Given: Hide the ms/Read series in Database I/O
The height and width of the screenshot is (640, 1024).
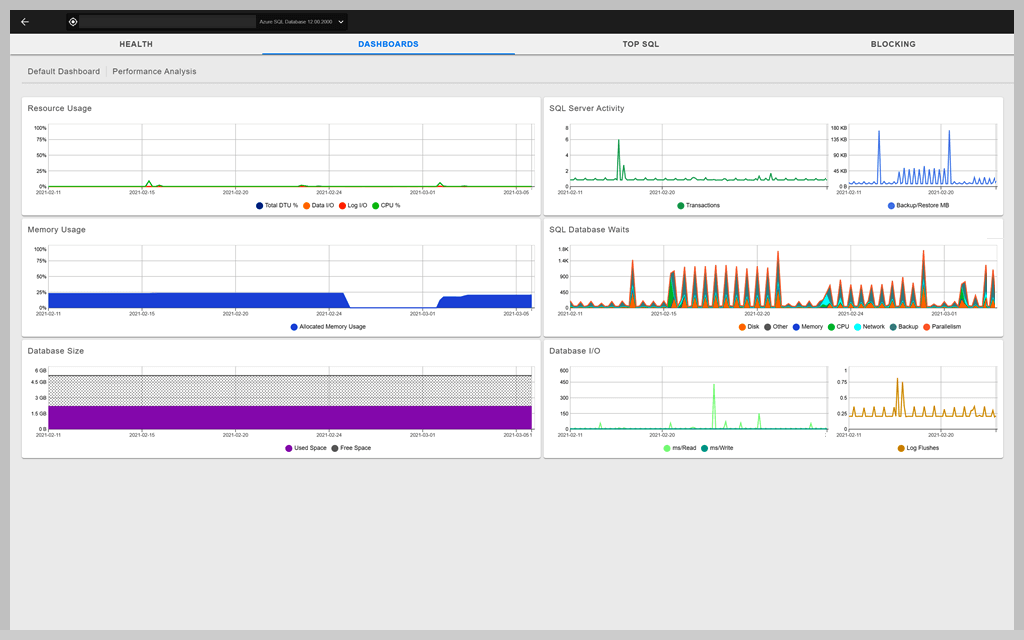Looking at the screenshot, I should 680,446.
